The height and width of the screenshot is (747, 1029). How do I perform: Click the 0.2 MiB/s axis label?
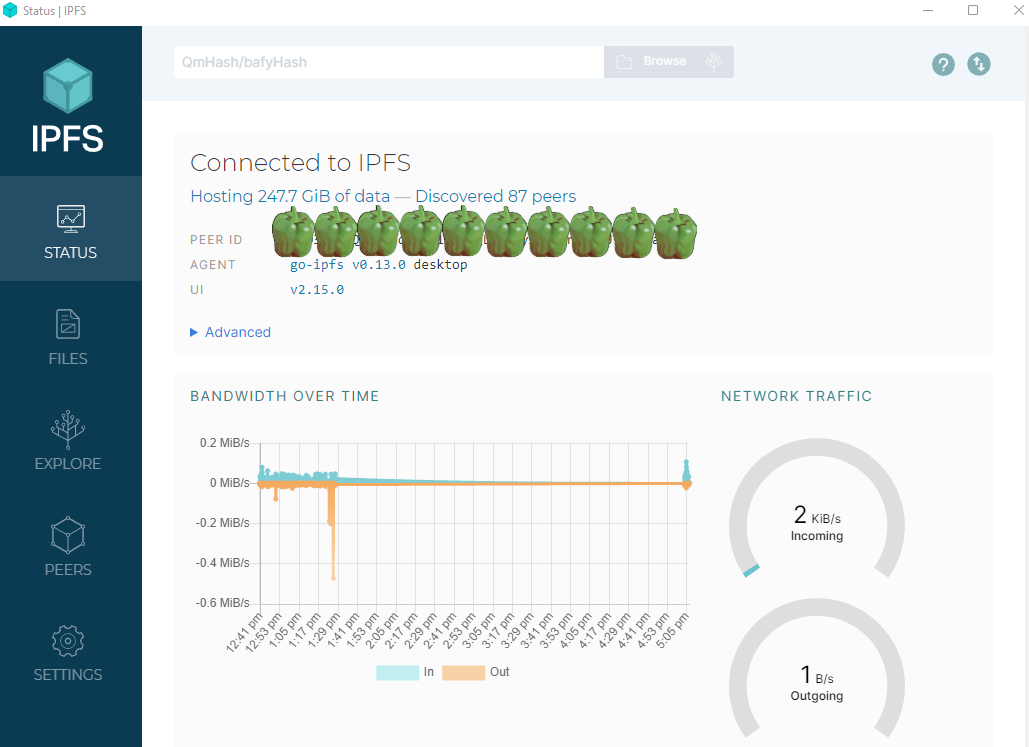pyautogui.click(x=224, y=443)
